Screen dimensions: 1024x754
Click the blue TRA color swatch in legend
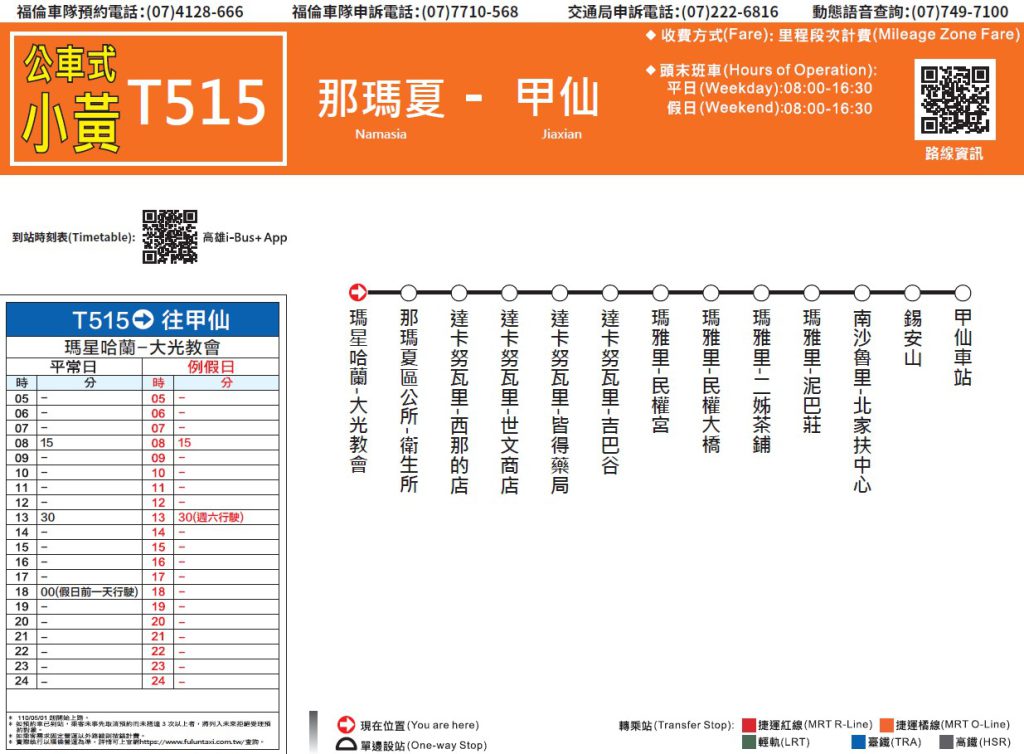click(857, 743)
